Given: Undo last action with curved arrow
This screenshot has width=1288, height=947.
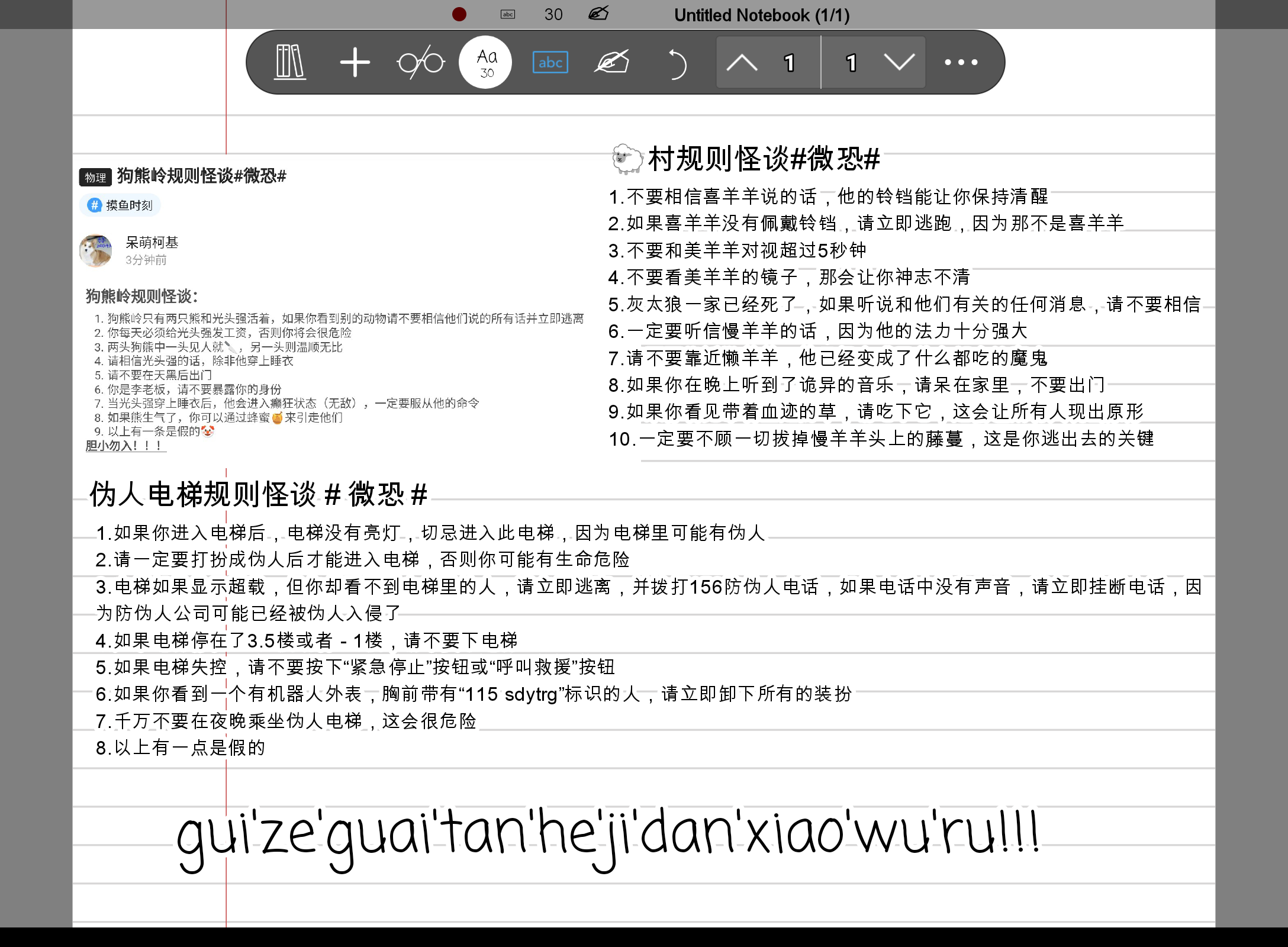Looking at the screenshot, I should [677, 63].
